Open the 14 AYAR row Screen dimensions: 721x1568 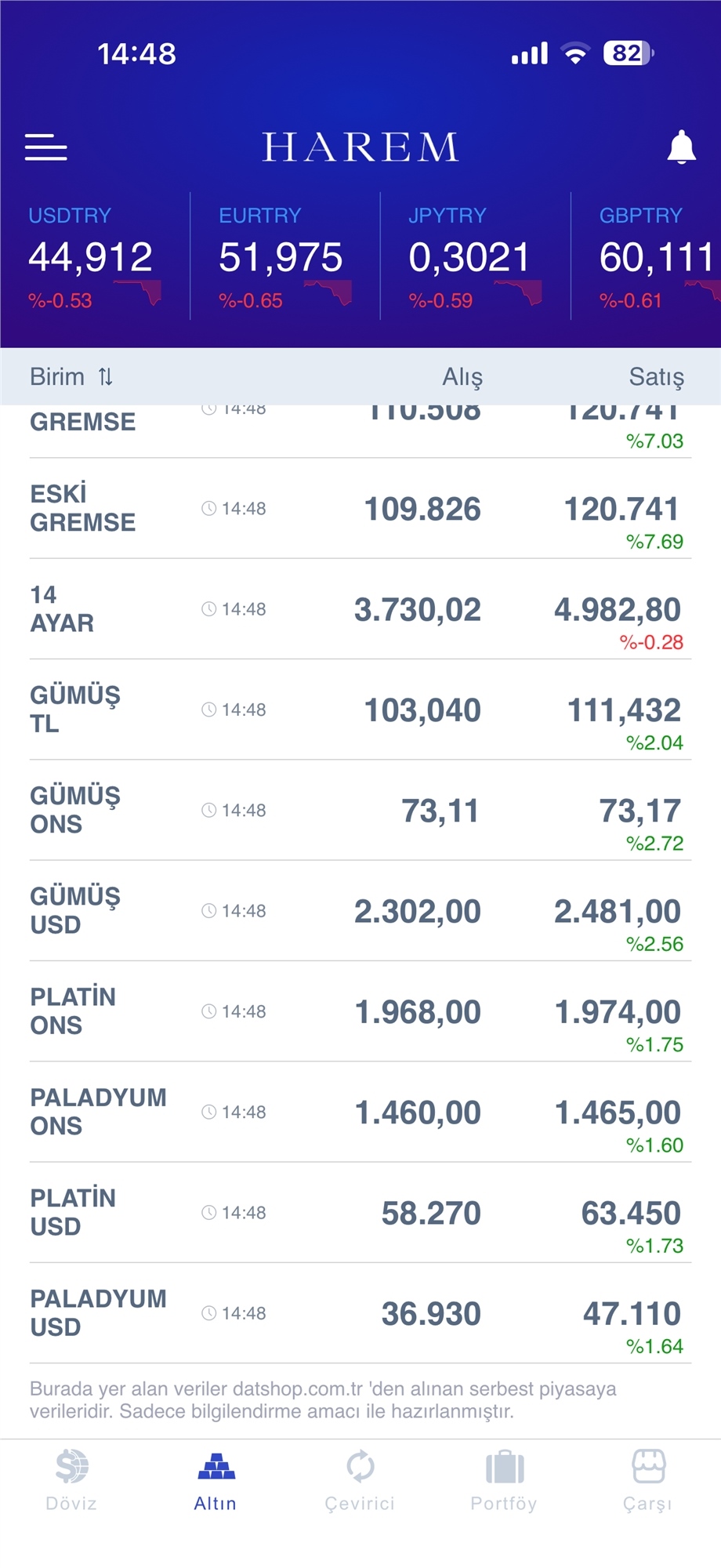(360, 609)
